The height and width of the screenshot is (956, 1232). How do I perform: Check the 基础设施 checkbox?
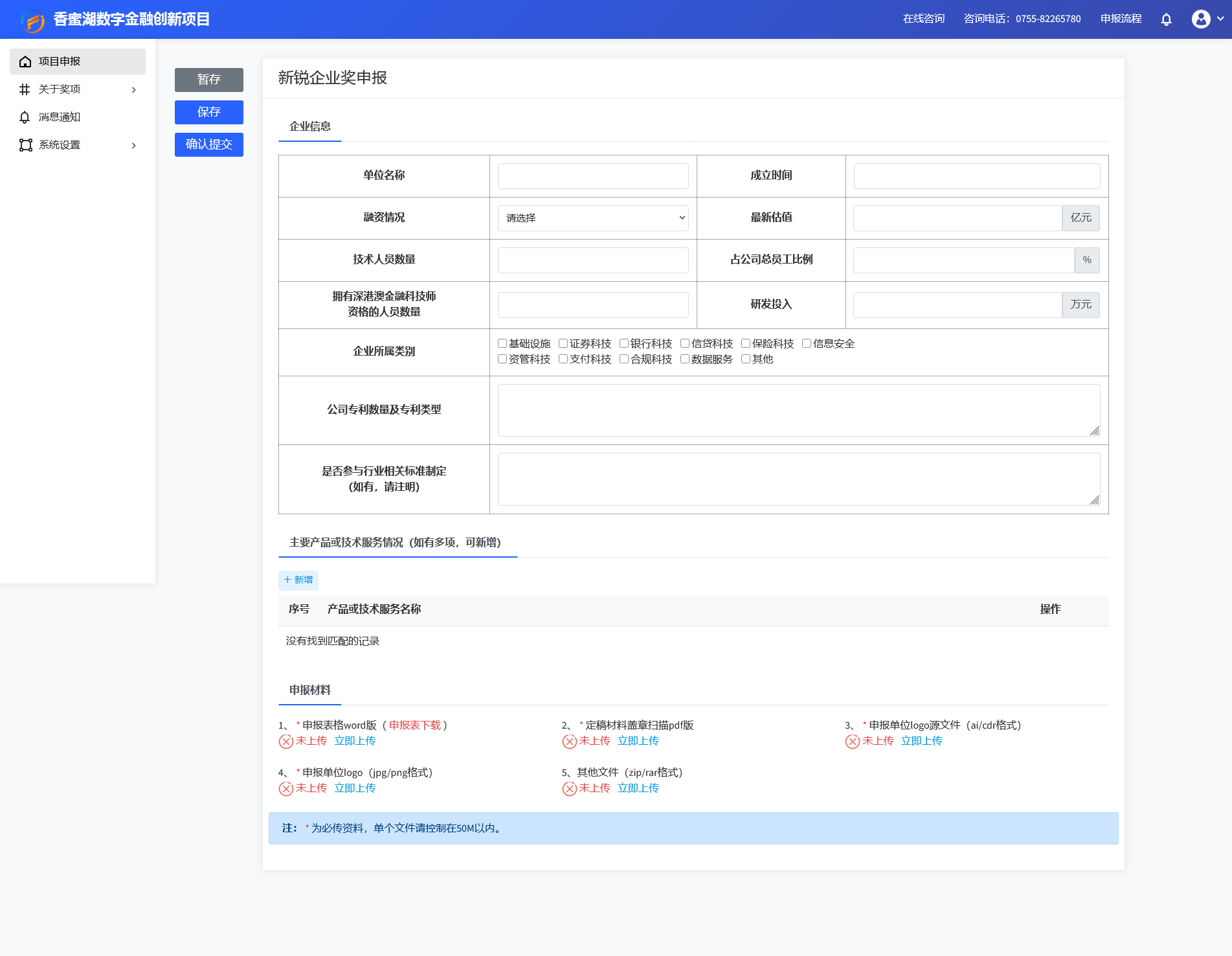pyautogui.click(x=502, y=343)
